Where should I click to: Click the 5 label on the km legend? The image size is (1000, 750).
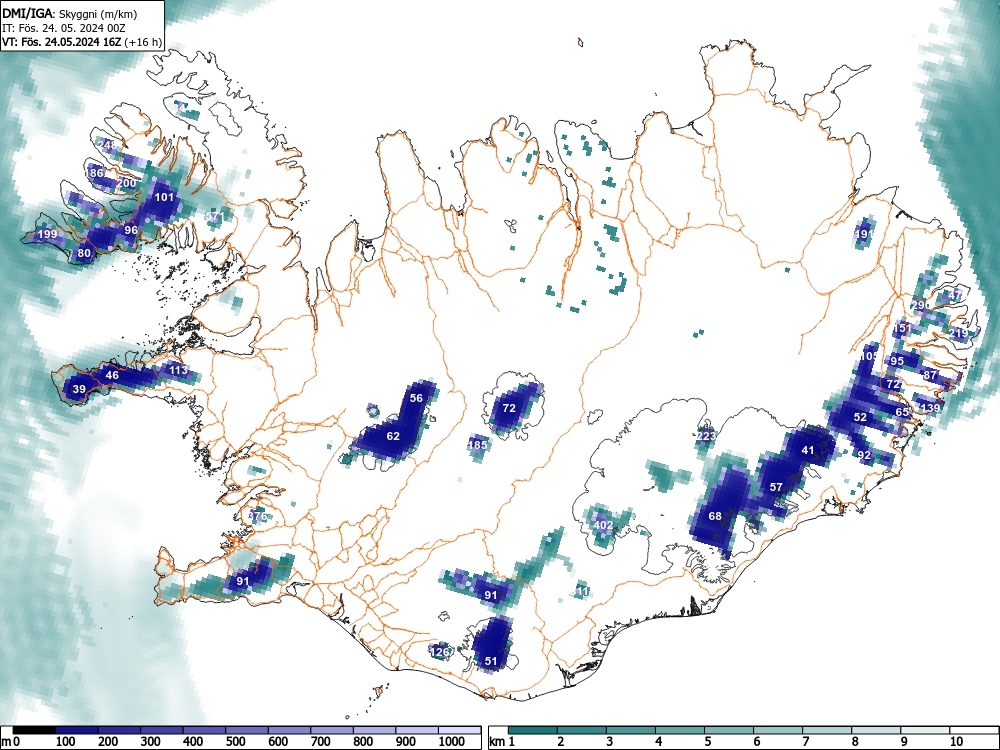pyautogui.click(x=707, y=742)
